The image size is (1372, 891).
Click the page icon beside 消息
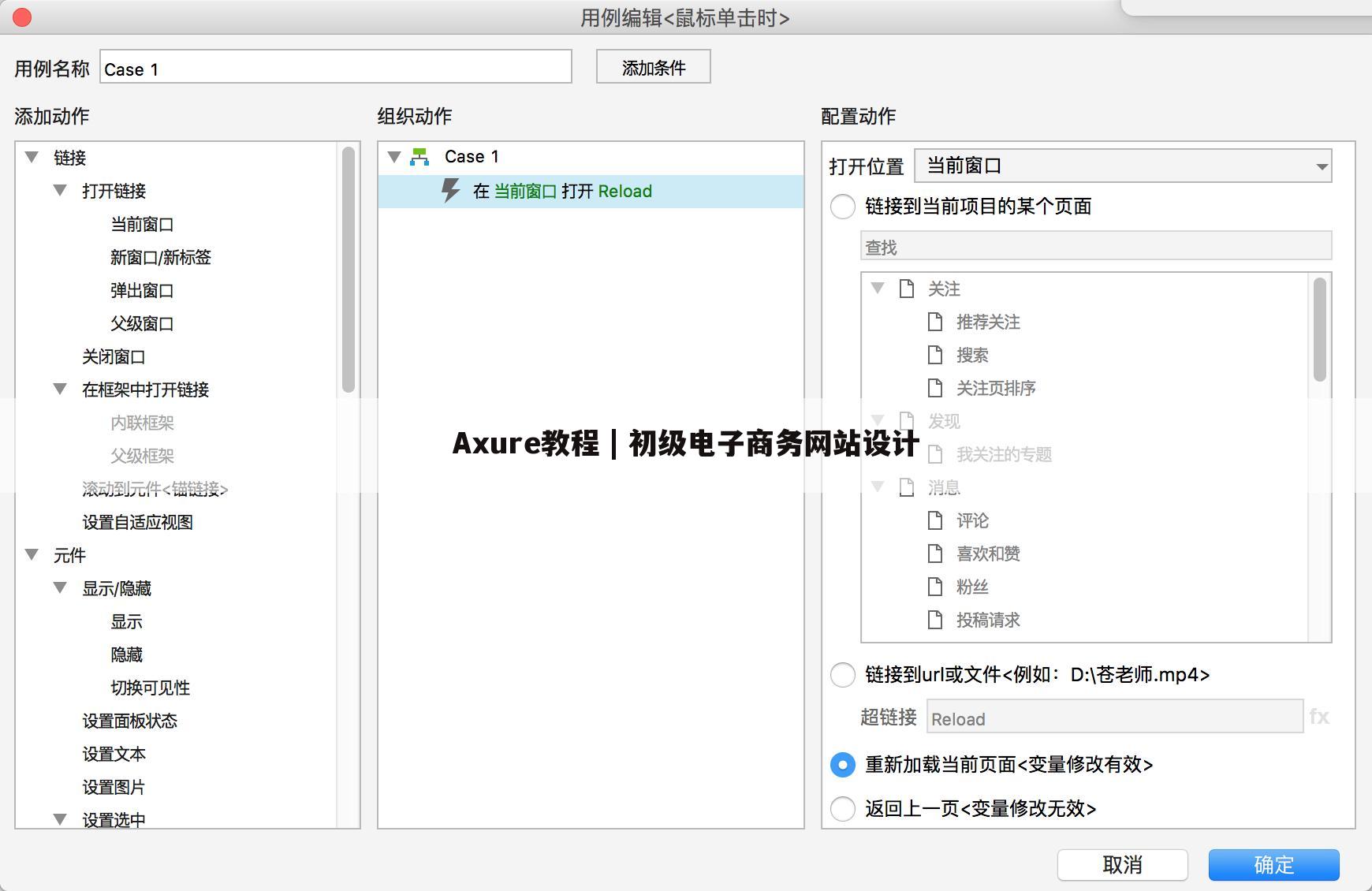[905, 487]
